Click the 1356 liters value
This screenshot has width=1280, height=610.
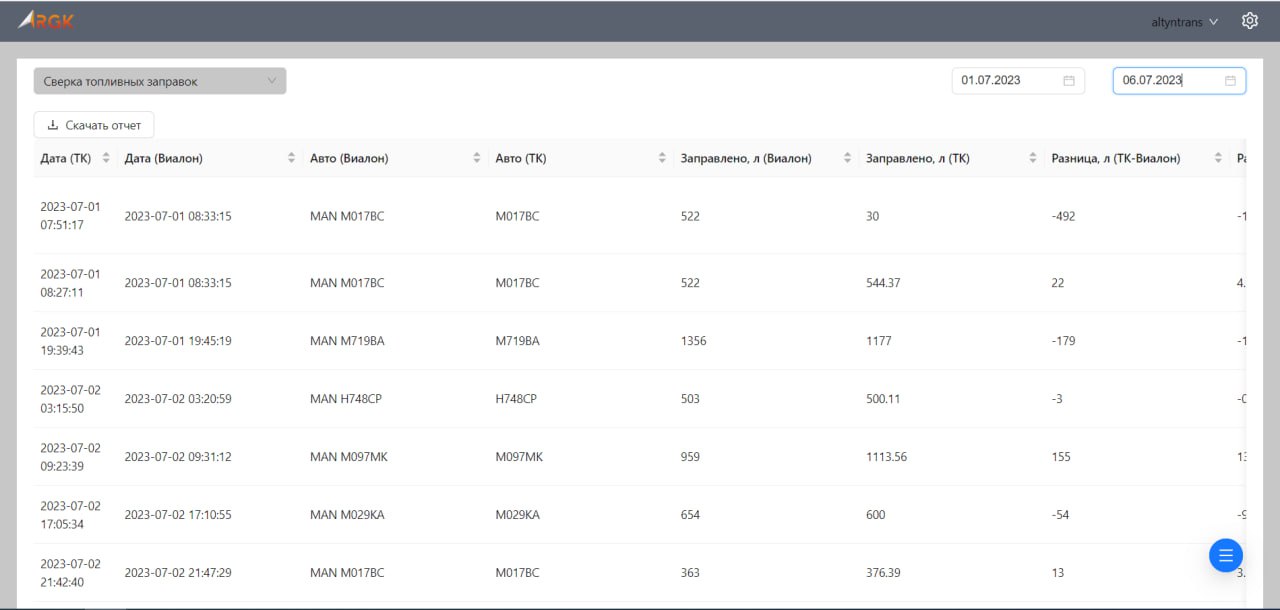coord(693,341)
